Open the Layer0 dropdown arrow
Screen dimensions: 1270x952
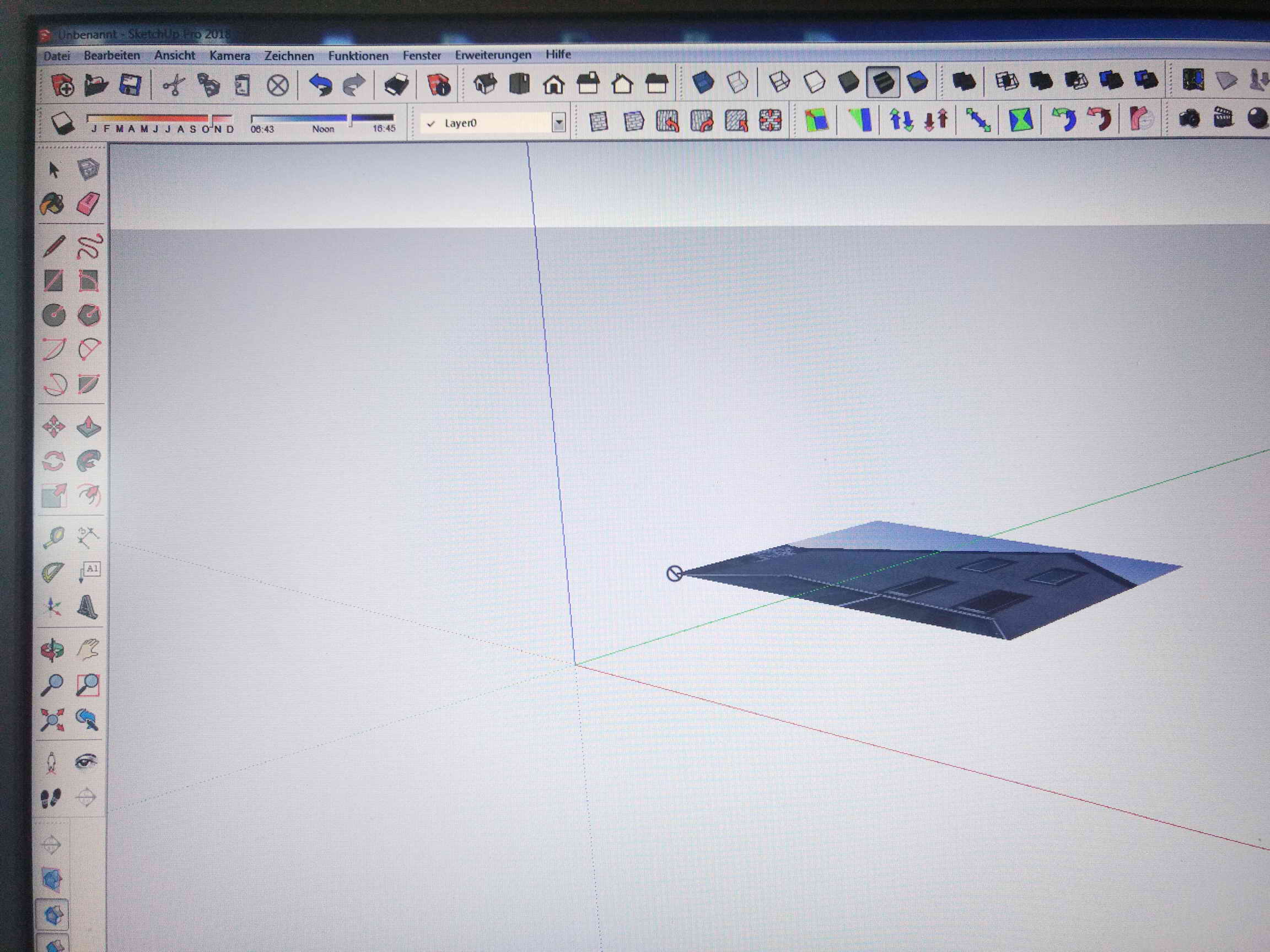click(x=558, y=122)
